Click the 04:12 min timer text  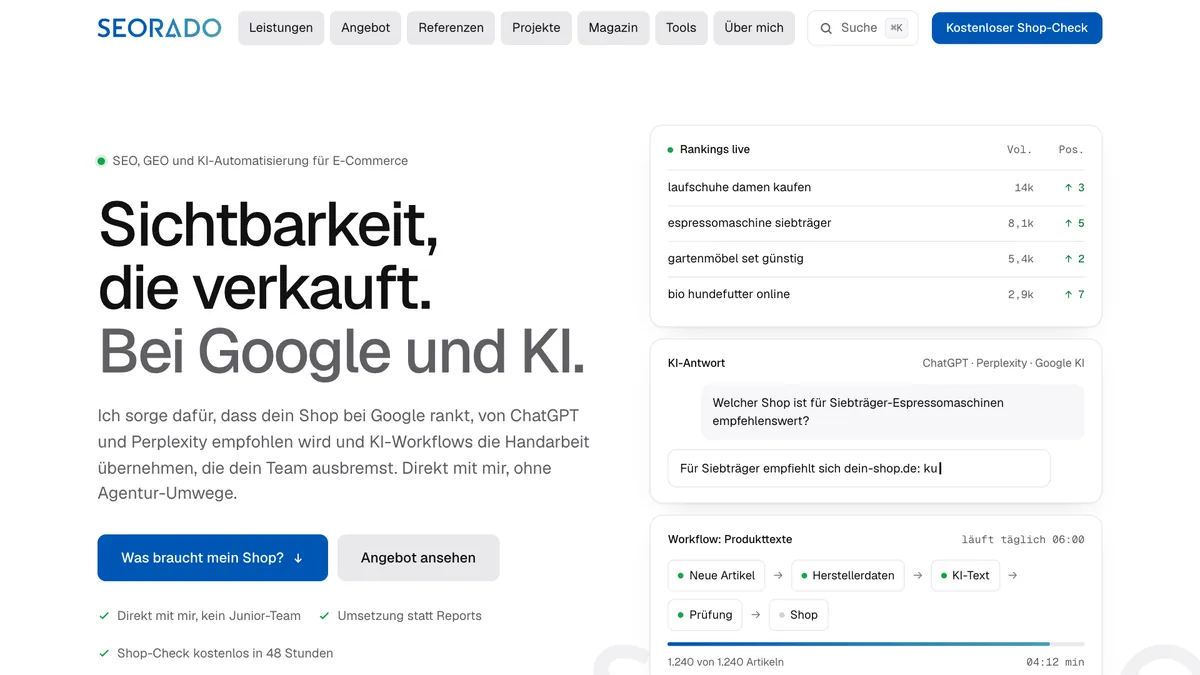[x=1055, y=662]
